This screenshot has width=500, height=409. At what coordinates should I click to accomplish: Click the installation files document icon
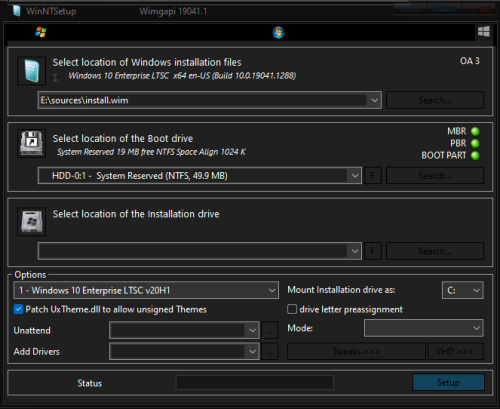click(x=32, y=71)
